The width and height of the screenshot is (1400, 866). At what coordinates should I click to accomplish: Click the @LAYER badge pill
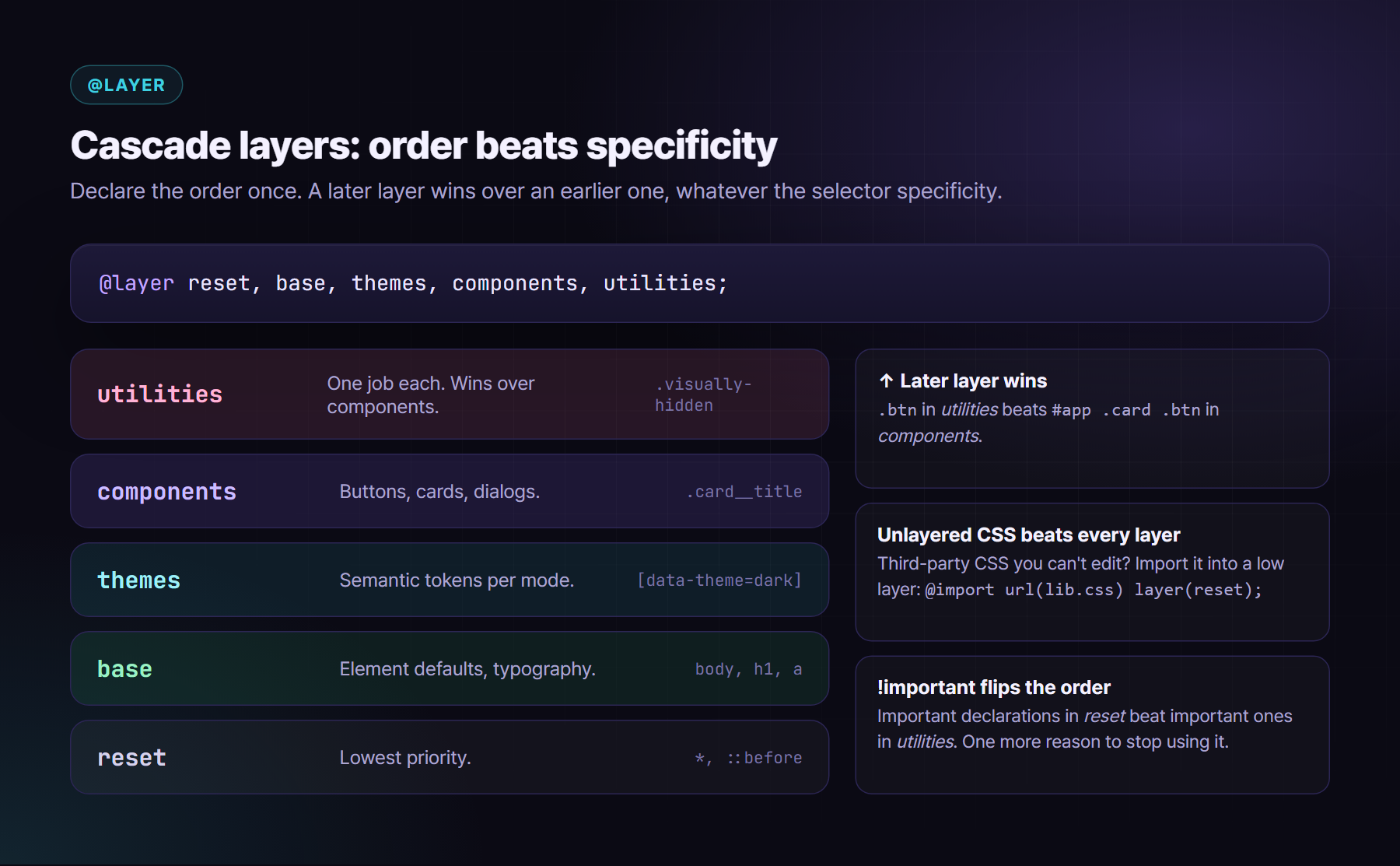click(x=126, y=85)
